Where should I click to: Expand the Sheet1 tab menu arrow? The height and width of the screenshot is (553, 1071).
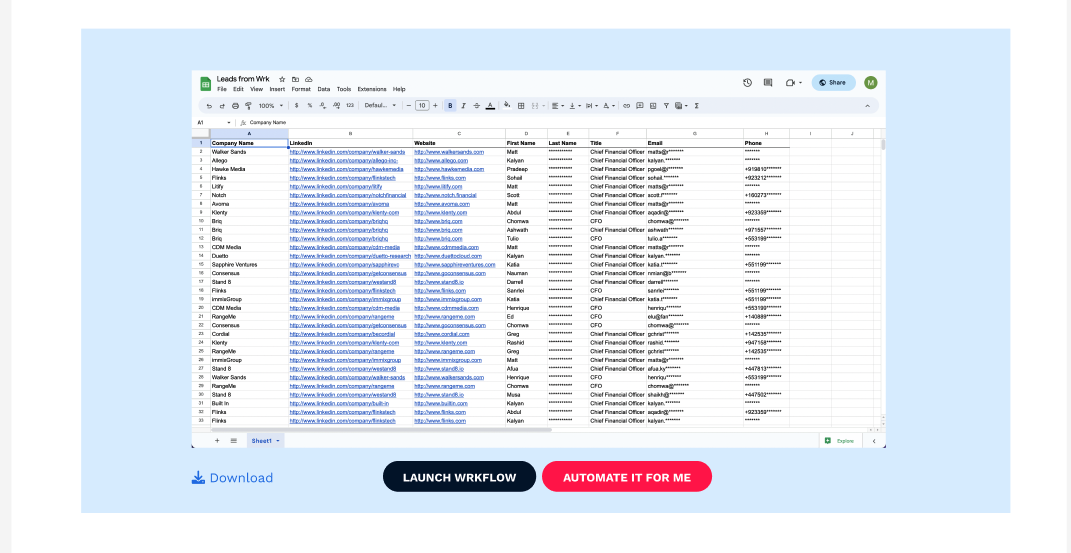tap(278, 441)
